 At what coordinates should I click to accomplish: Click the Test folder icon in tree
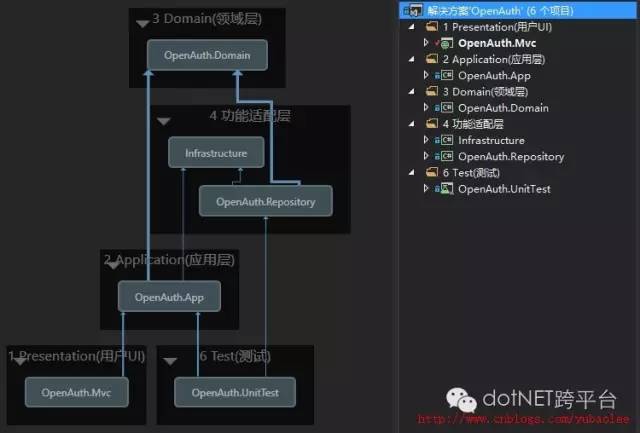tap(432, 172)
